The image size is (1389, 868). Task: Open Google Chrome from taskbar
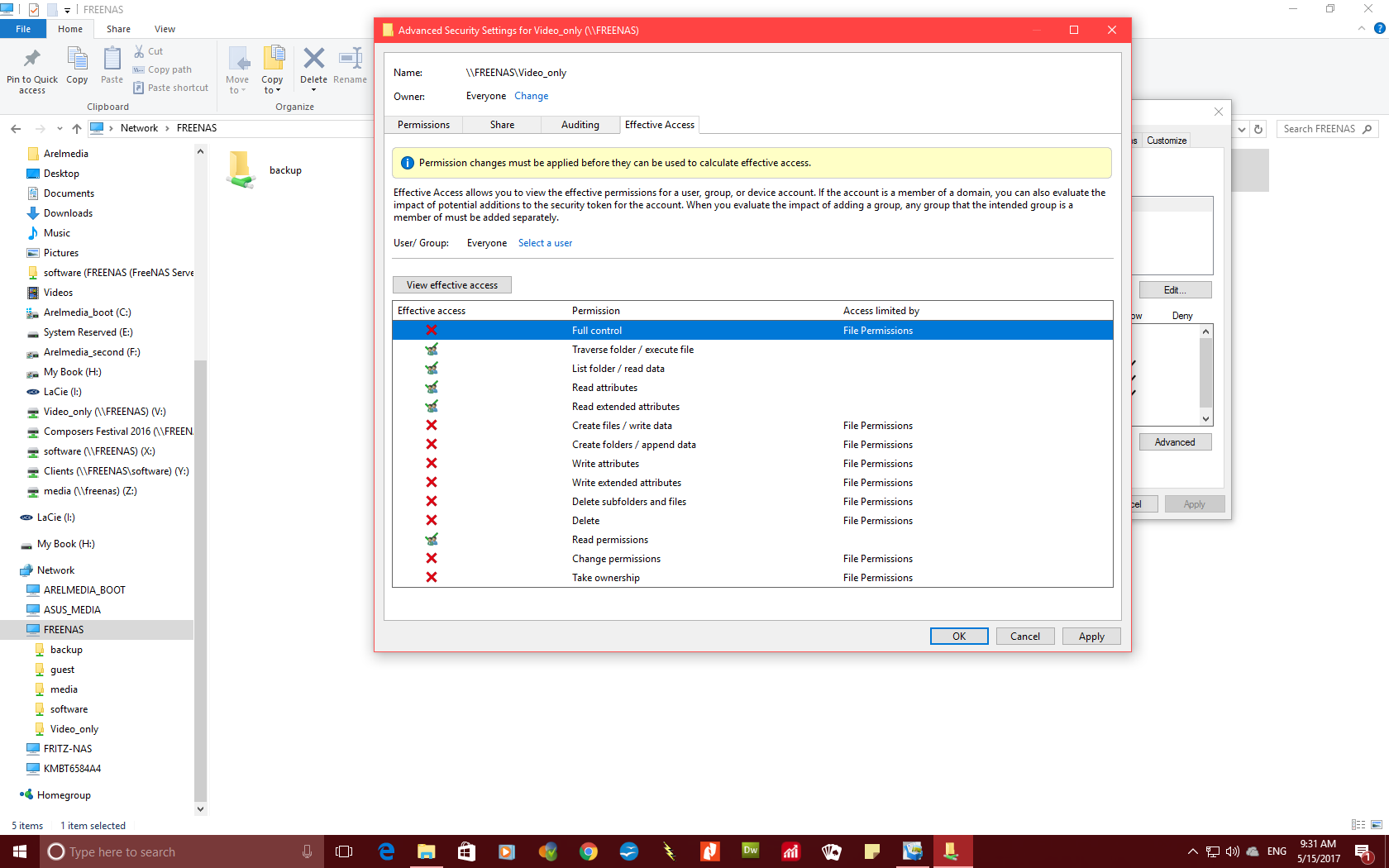click(589, 851)
